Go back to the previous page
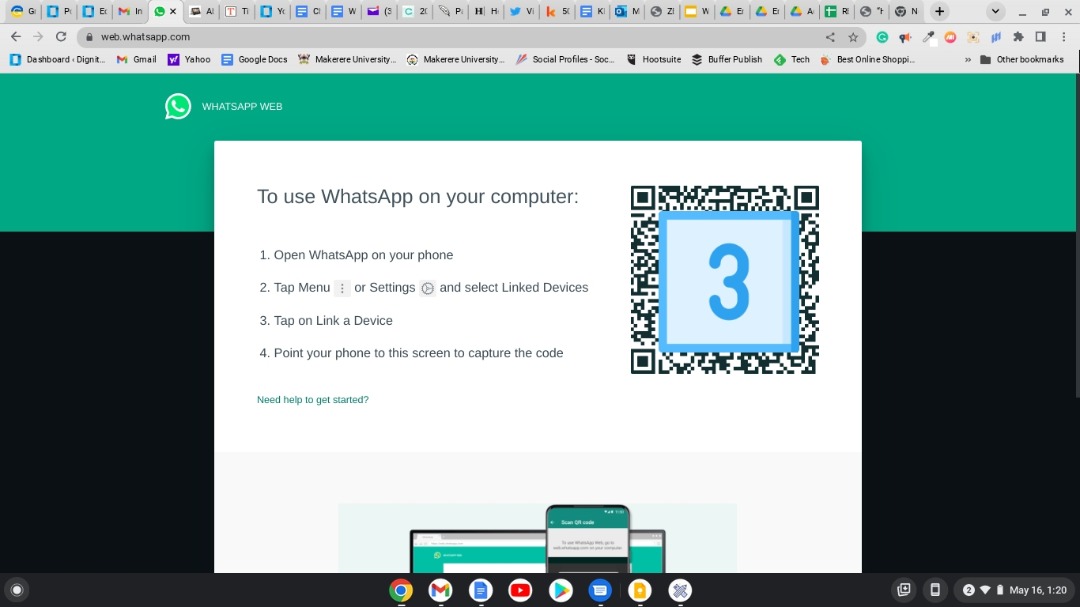The width and height of the screenshot is (1080, 607). [x=16, y=37]
